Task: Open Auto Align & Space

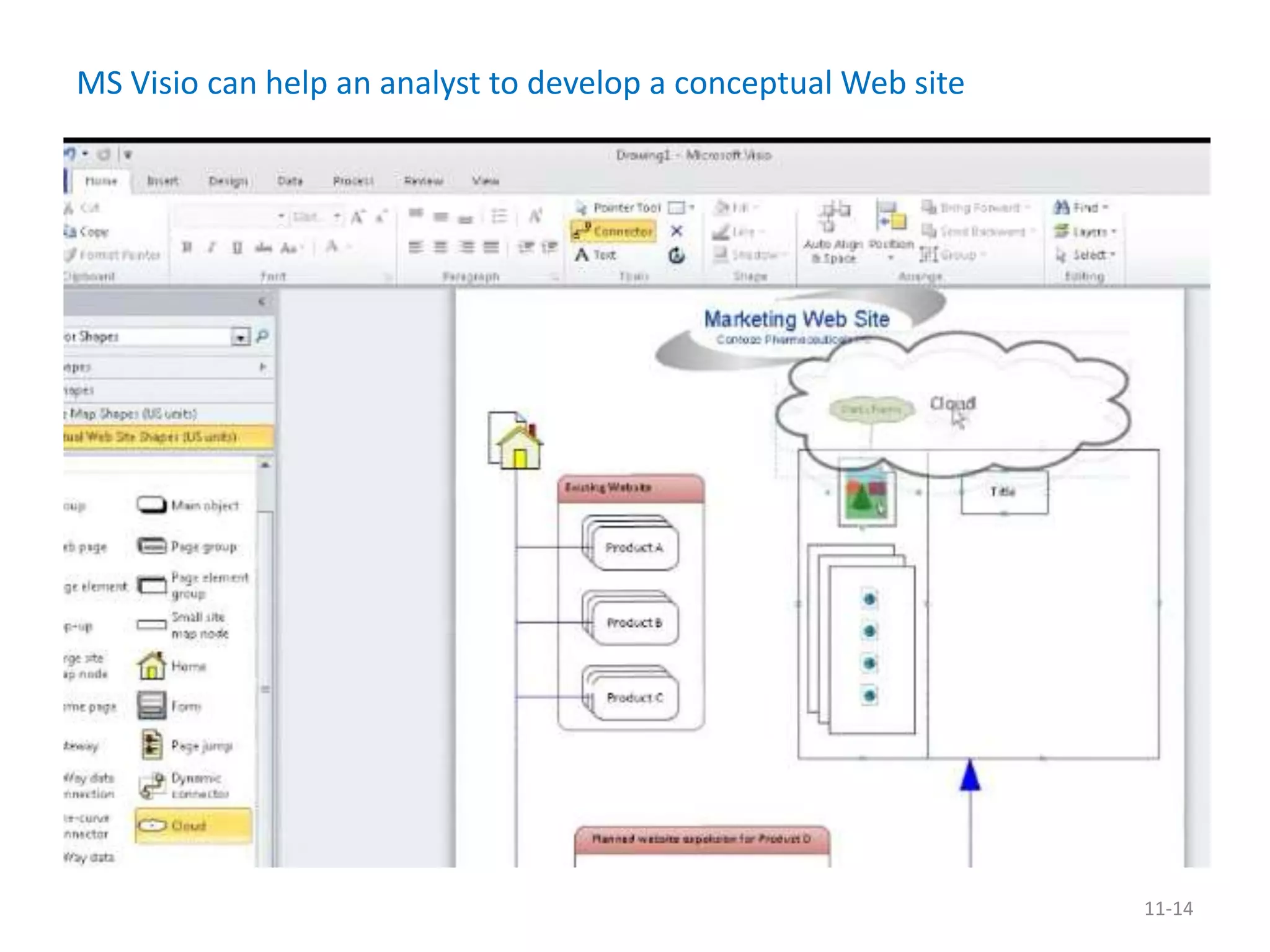Action: pos(834,233)
